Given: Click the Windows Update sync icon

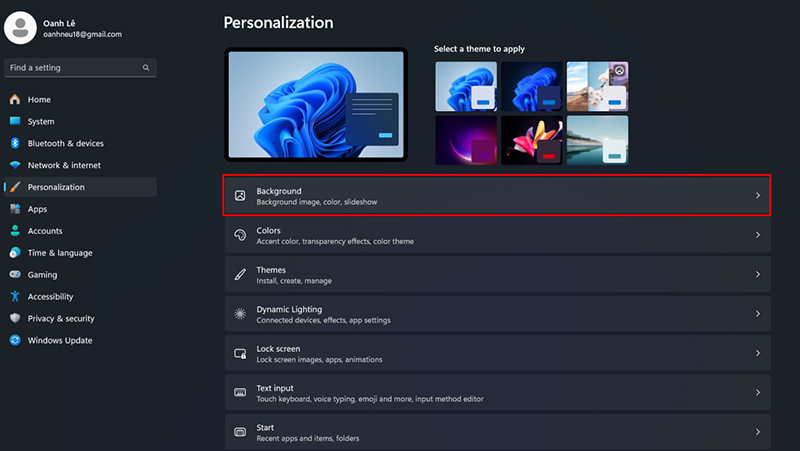Looking at the screenshot, I should (15, 341).
